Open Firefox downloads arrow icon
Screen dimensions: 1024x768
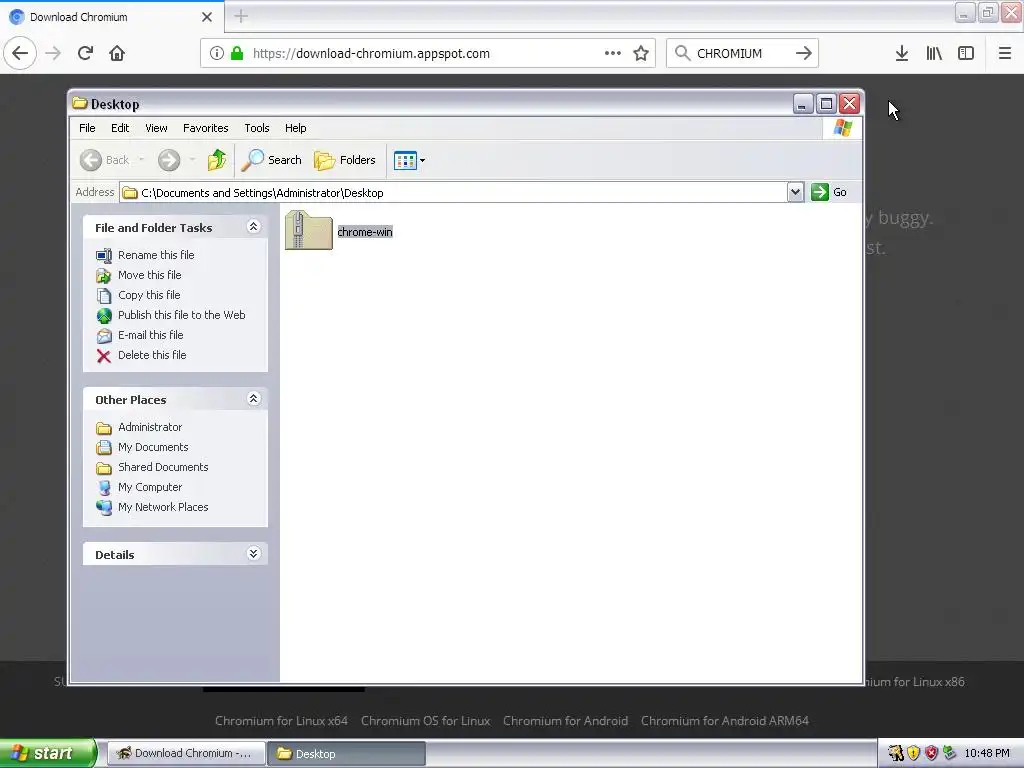902,53
